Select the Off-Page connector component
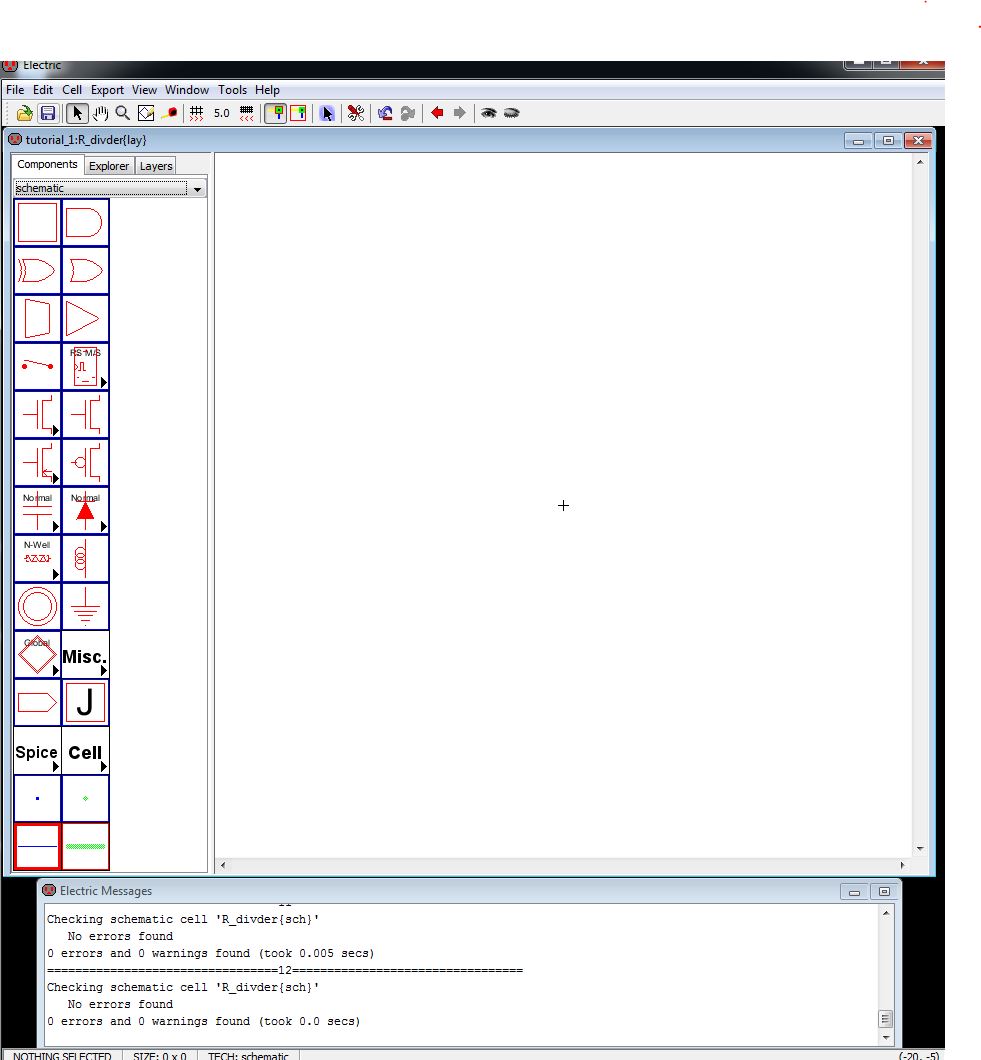The image size is (981, 1060). [37, 702]
